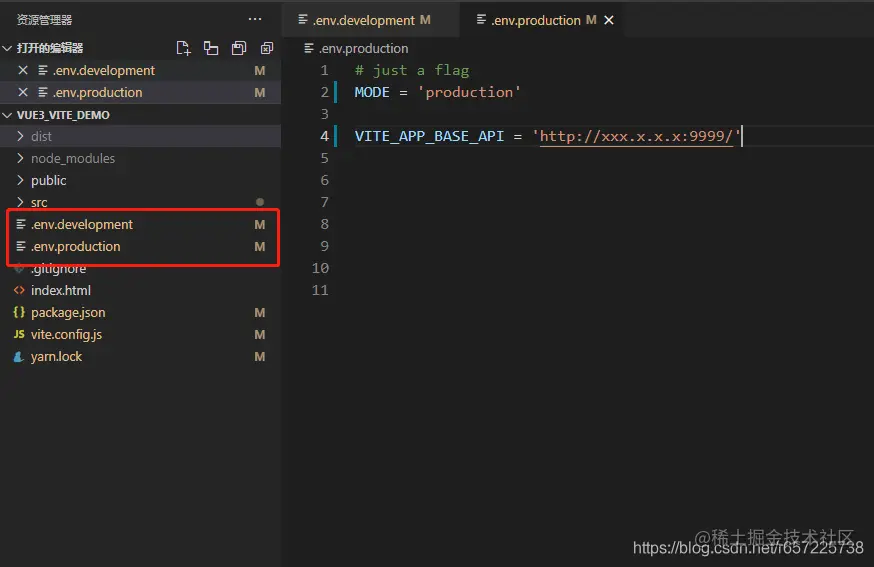The height and width of the screenshot is (567, 874).
Task: Click the MODE variable on line 2
Action: click(x=372, y=92)
